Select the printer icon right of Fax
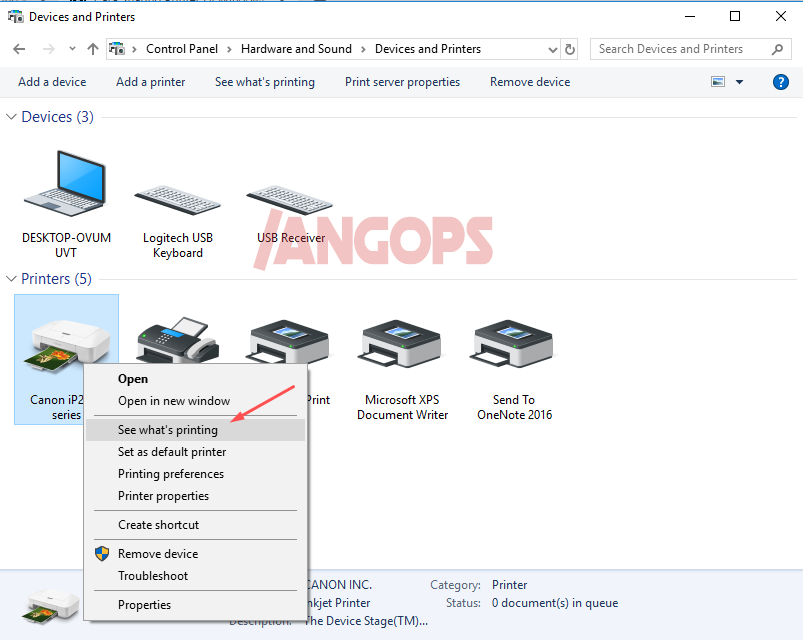 coord(289,342)
